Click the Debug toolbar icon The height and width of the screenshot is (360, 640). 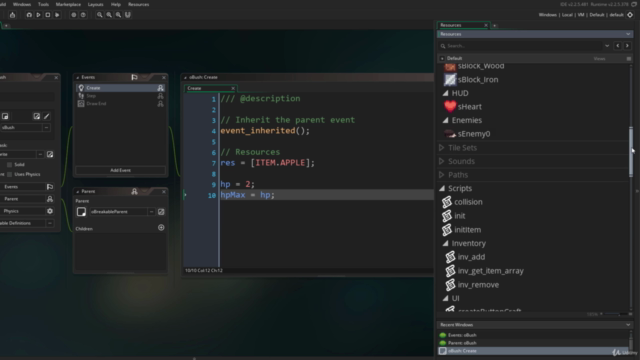pyautogui.click(x=29, y=15)
